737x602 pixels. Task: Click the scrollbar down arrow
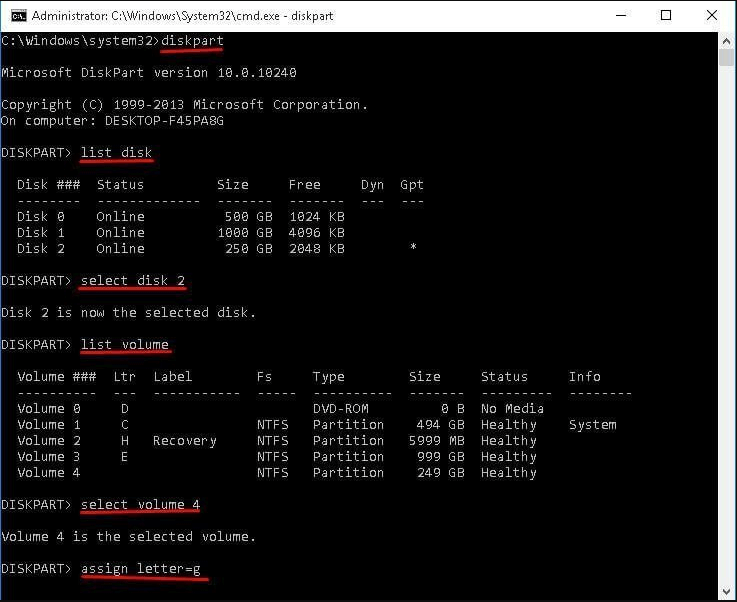tap(727, 591)
